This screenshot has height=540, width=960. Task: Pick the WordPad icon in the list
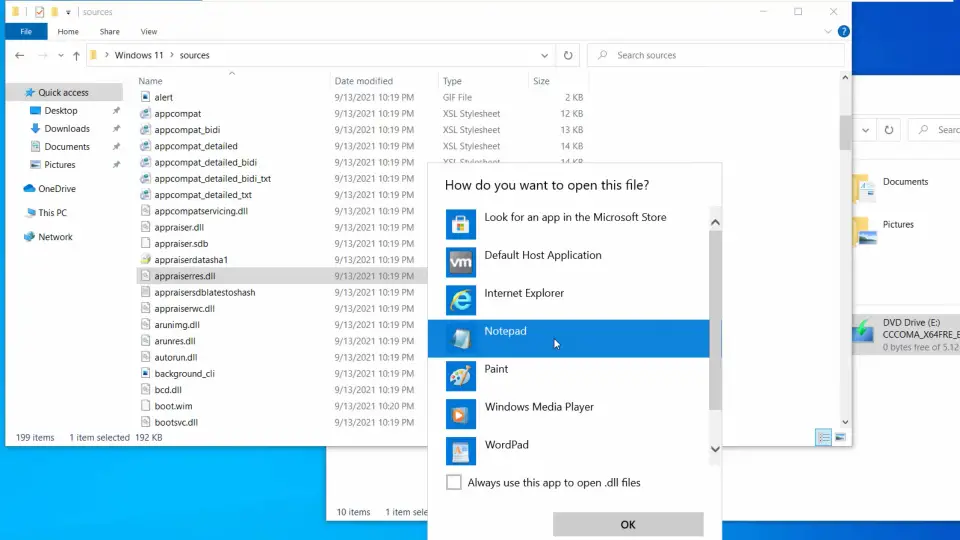coord(460,452)
